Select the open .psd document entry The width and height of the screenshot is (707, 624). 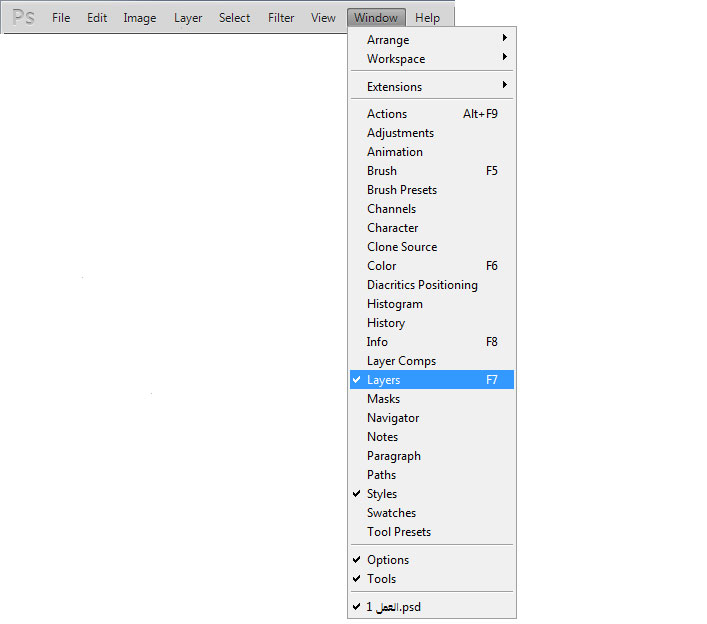point(432,606)
